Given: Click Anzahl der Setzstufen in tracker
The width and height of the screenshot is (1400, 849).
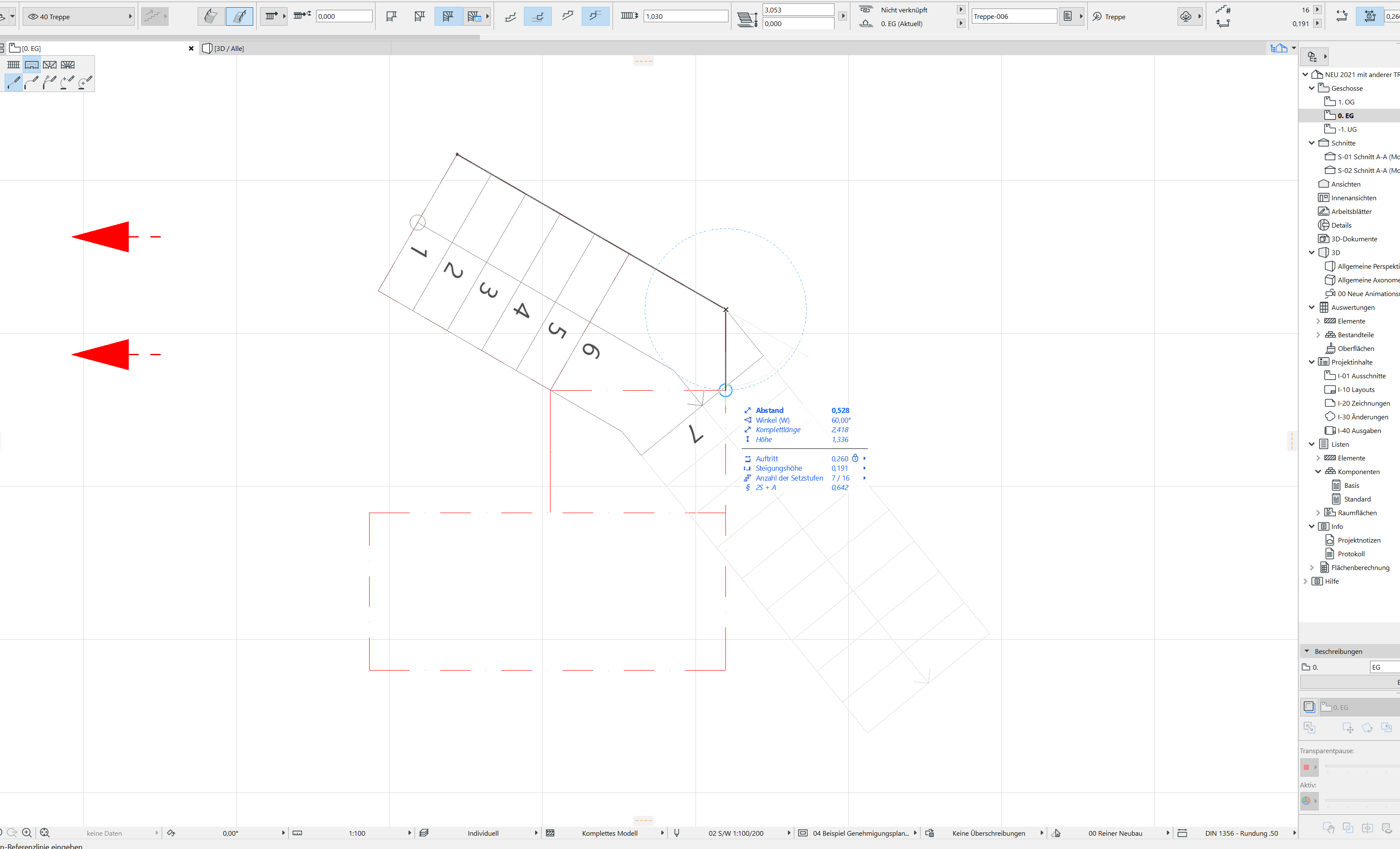Looking at the screenshot, I should [x=789, y=478].
